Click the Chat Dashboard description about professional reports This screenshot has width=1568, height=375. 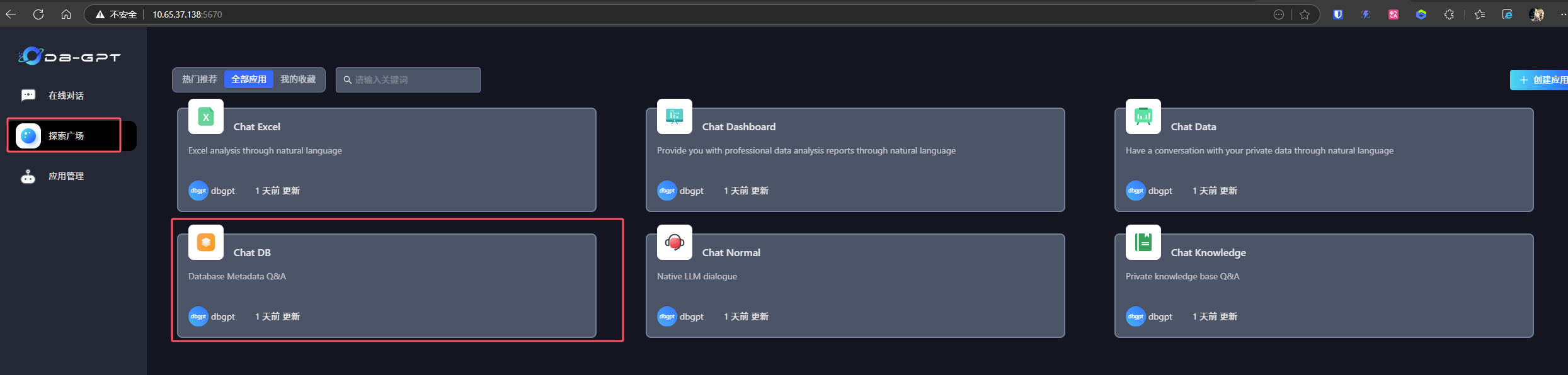pyautogui.click(x=806, y=150)
